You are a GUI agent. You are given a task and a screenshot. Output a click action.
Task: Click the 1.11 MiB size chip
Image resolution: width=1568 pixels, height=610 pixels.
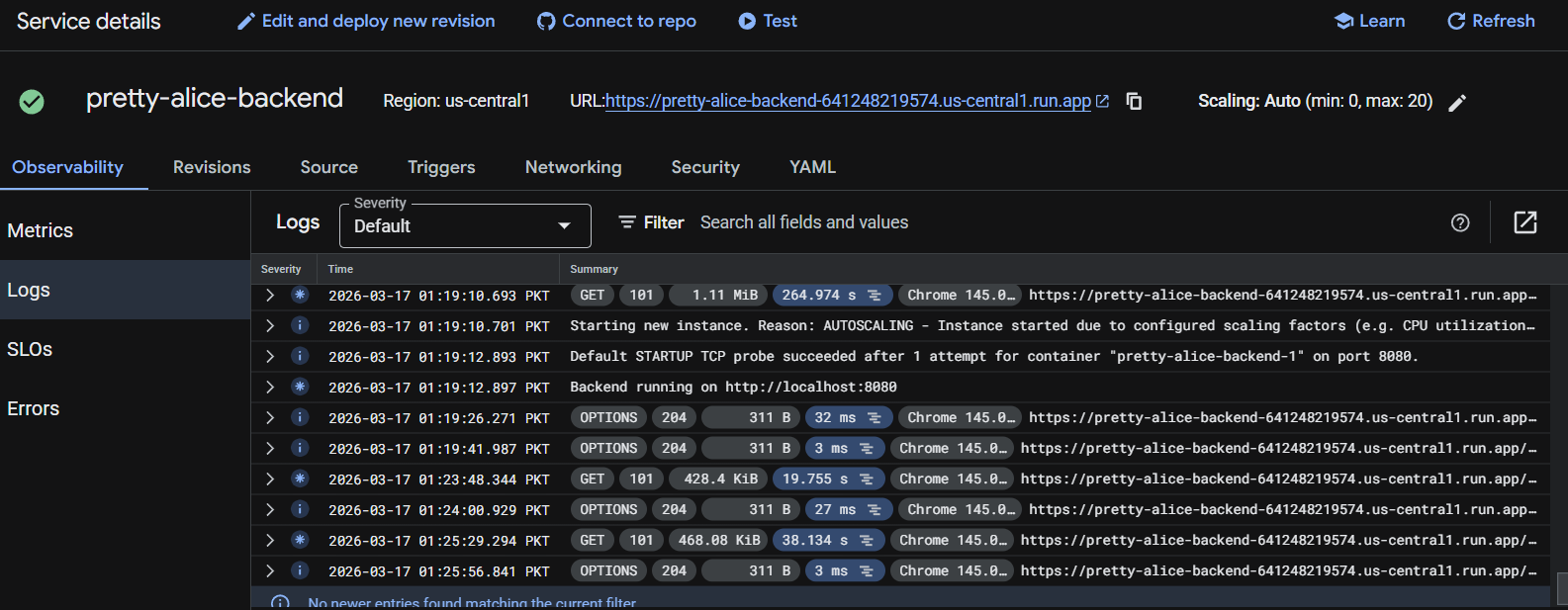[718, 295]
